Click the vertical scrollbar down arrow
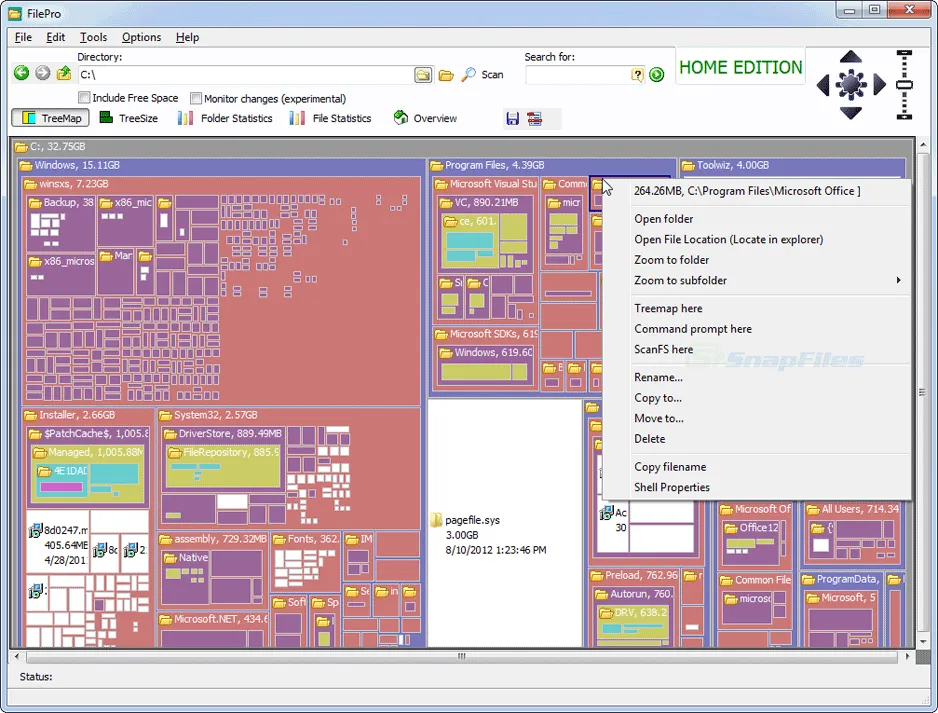 923,642
